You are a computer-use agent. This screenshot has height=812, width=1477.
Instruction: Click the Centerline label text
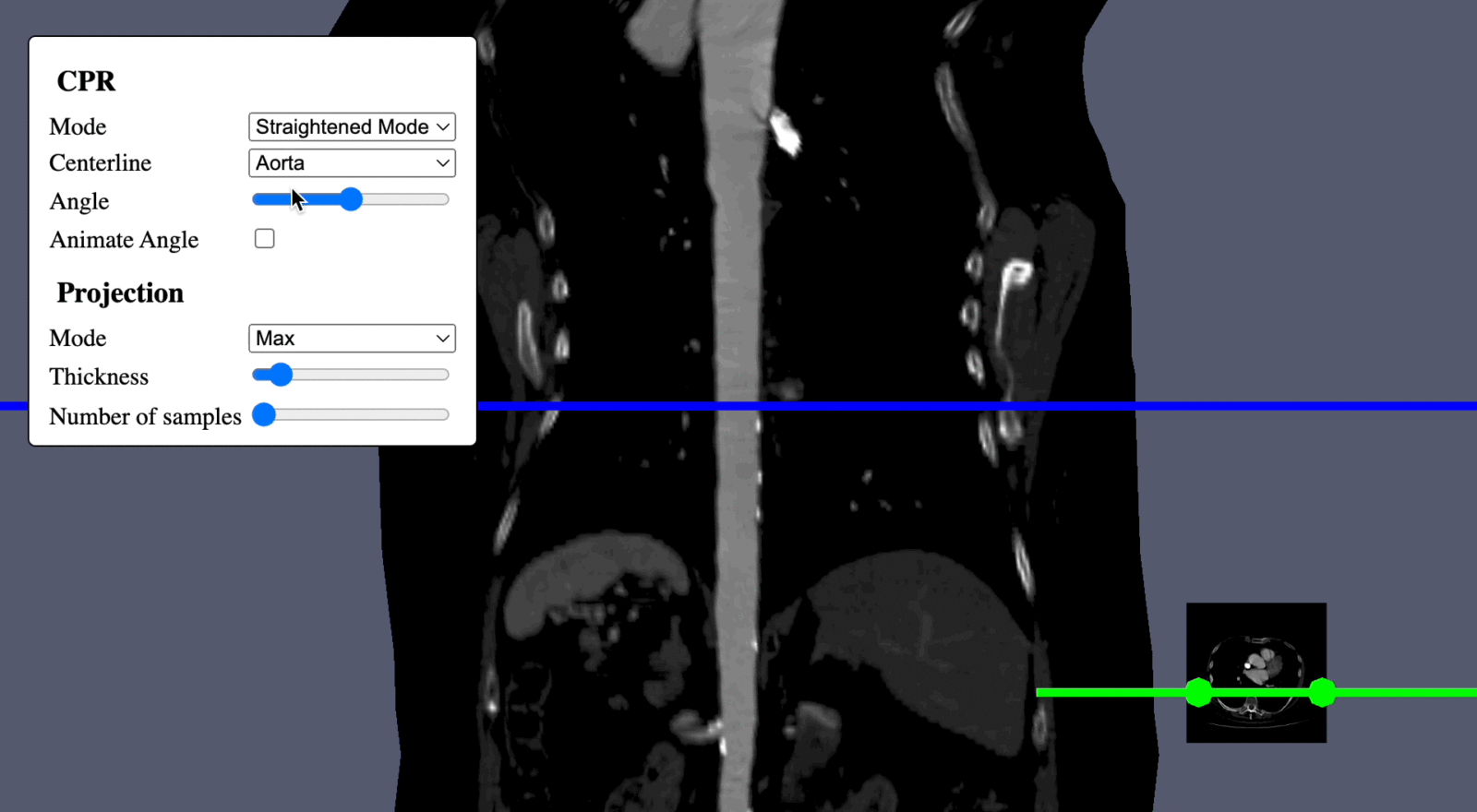pos(100,163)
